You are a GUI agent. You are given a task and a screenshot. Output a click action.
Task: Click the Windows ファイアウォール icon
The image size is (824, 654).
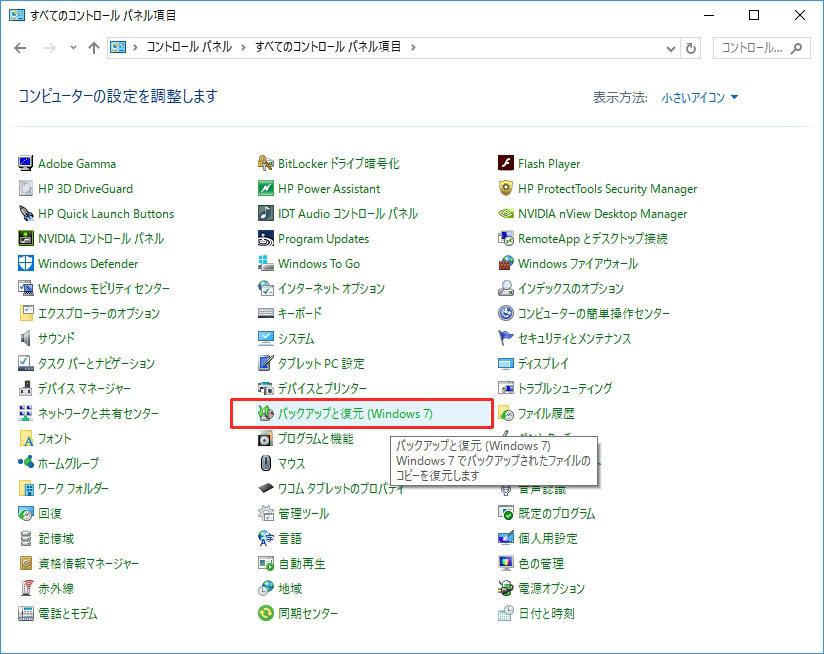click(x=507, y=264)
